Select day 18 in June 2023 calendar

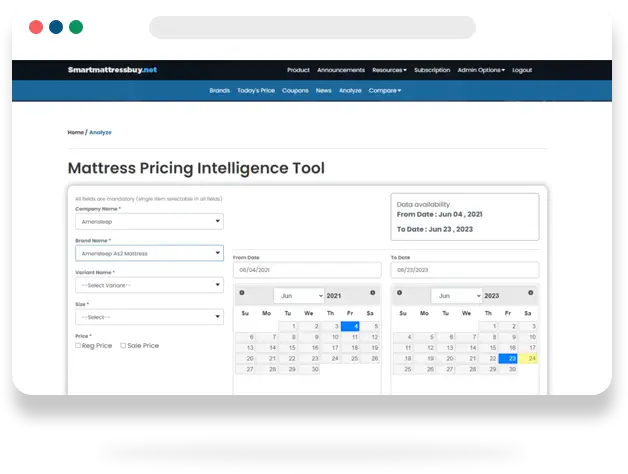point(403,358)
